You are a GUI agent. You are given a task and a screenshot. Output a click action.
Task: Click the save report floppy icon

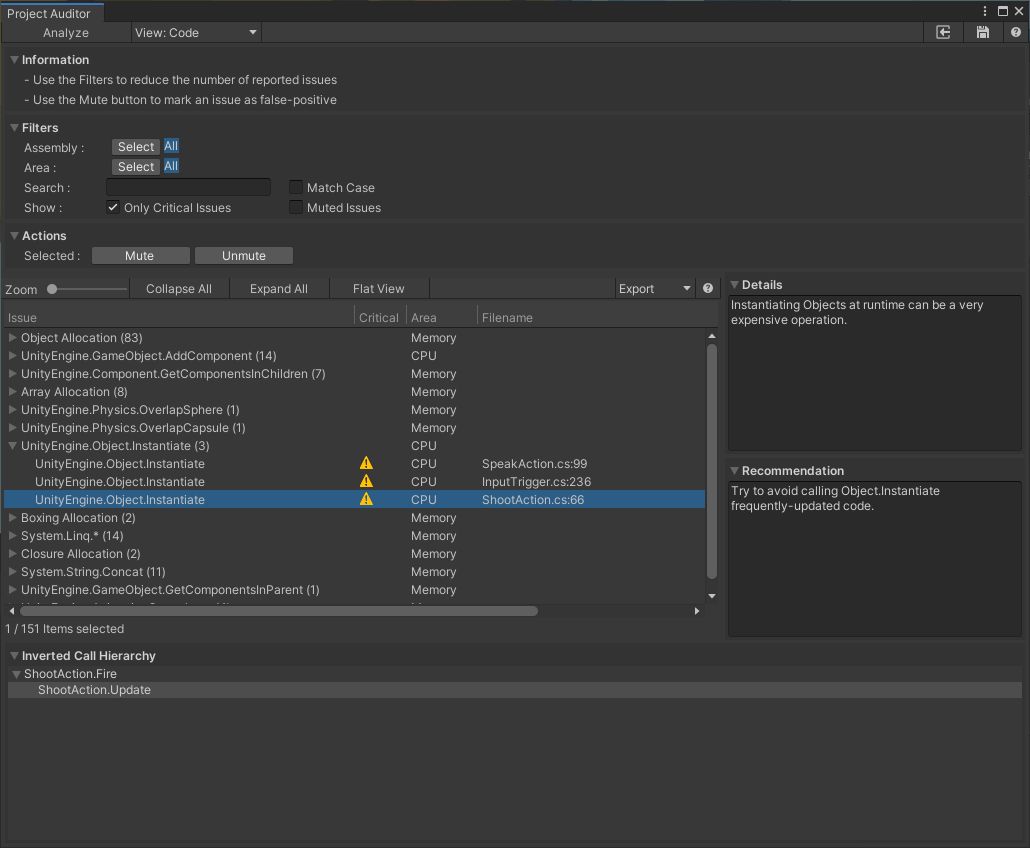(982, 32)
